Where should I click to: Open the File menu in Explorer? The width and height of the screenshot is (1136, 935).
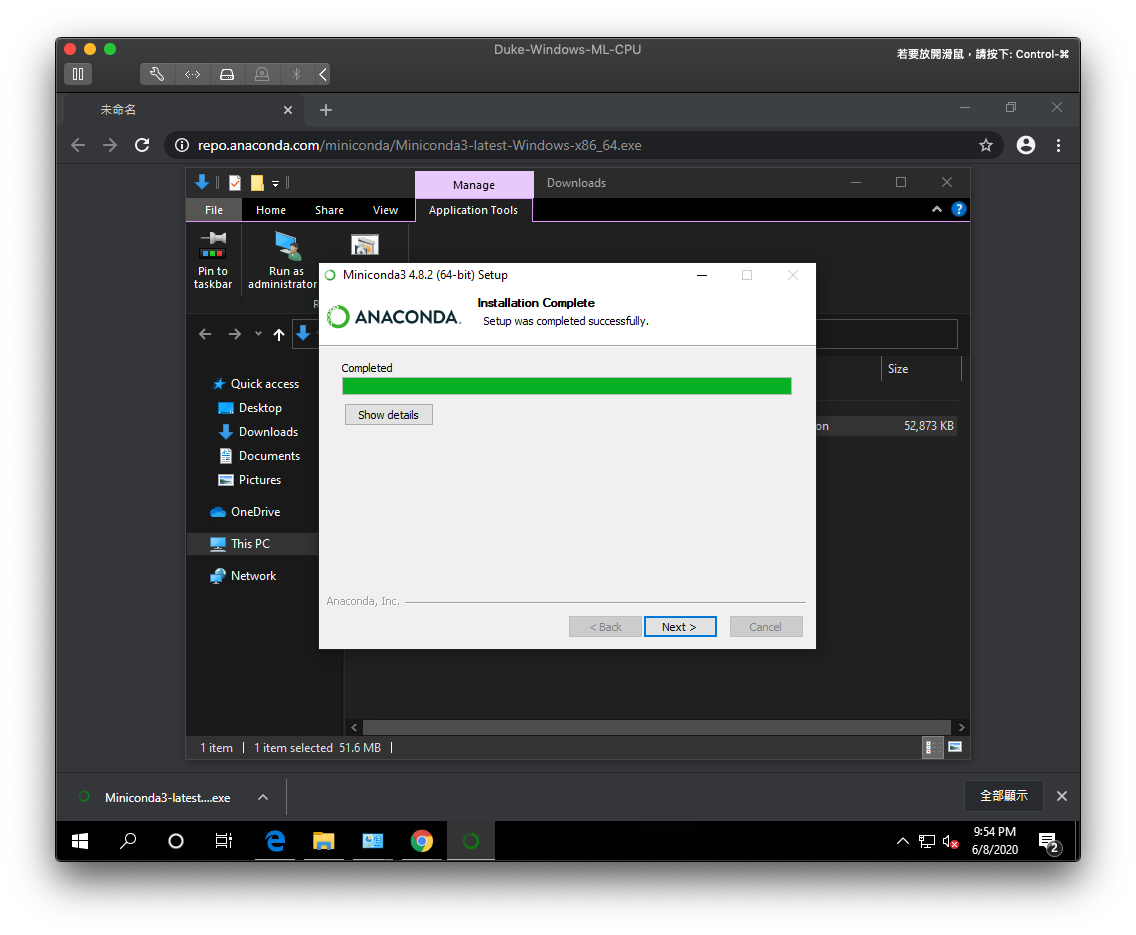213,210
